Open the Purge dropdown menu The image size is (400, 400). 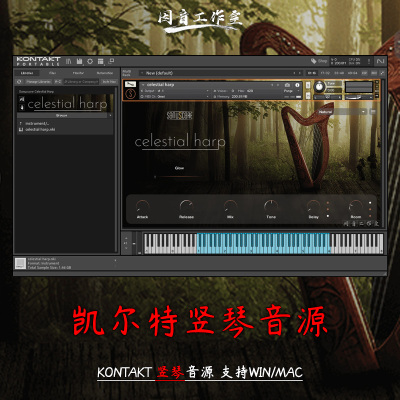[293, 91]
